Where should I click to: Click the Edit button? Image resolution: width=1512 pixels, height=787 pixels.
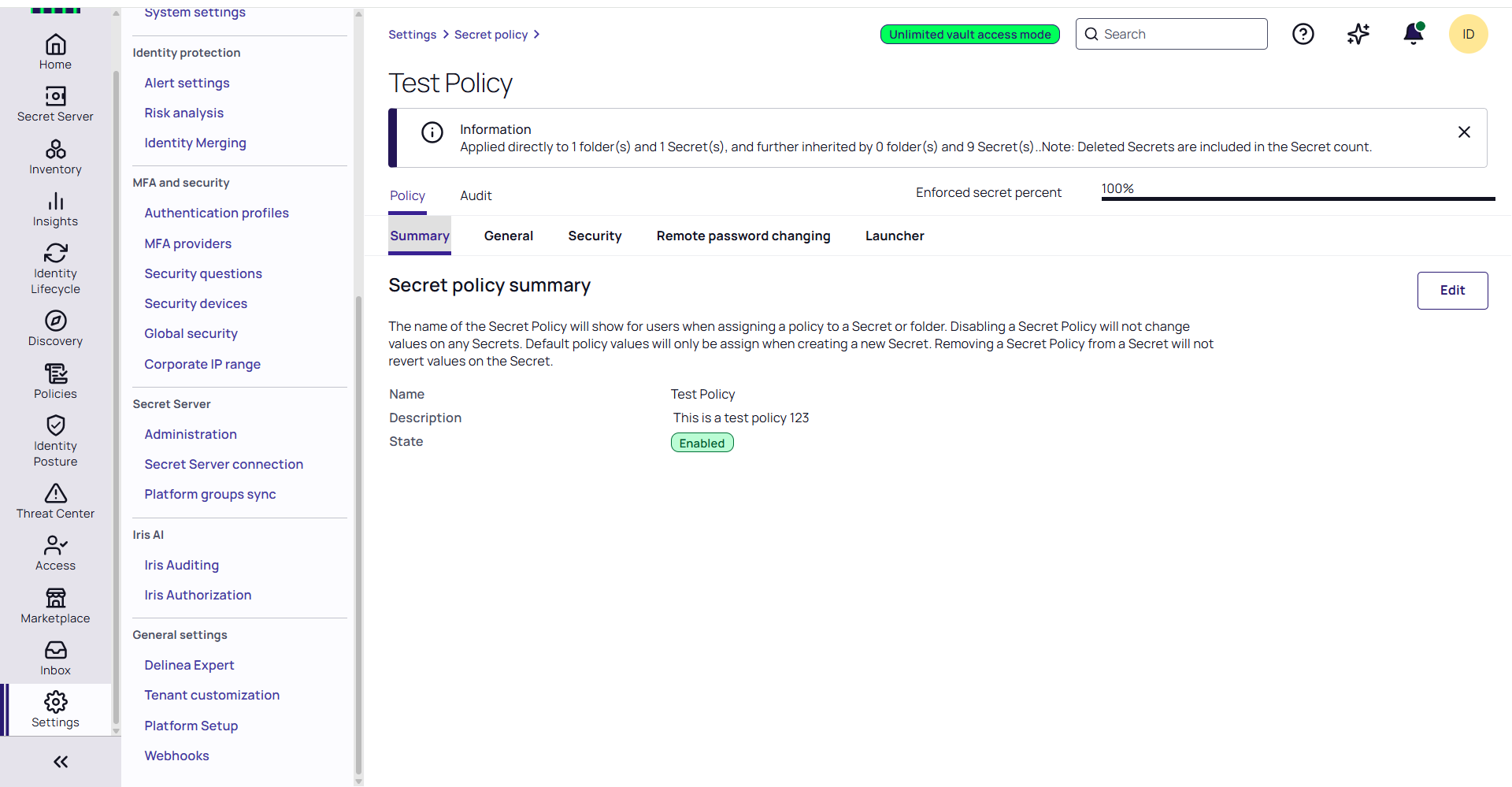pos(1452,290)
